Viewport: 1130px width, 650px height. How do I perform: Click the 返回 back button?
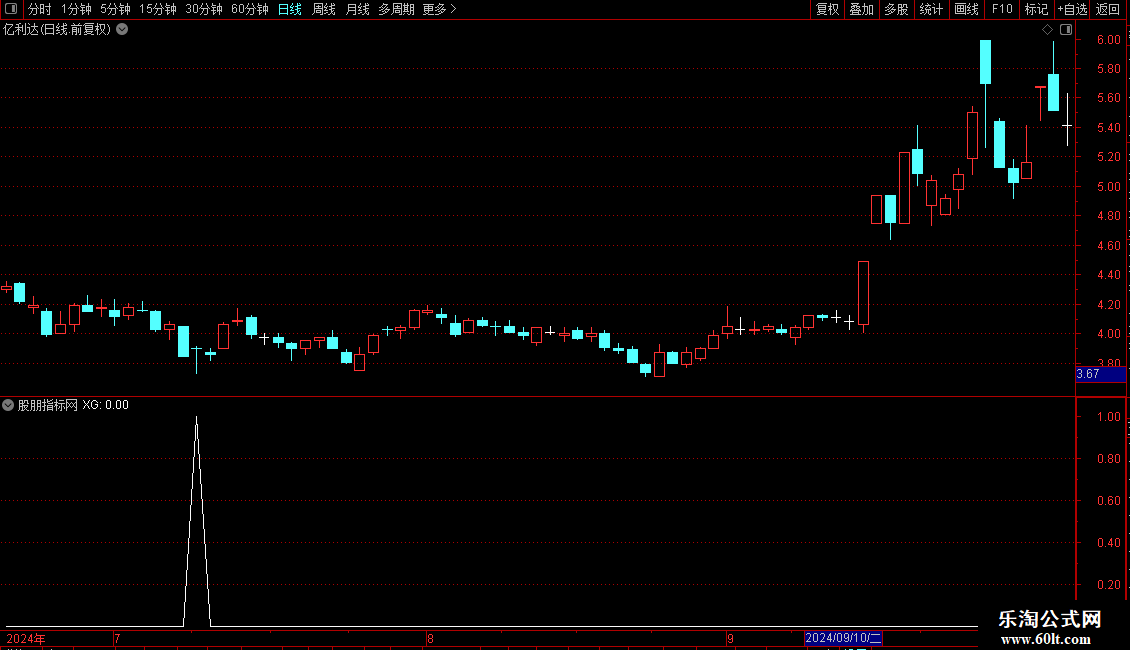tap(1108, 9)
